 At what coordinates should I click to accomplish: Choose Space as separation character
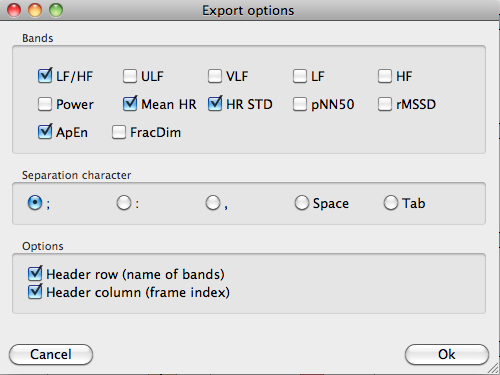pyautogui.click(x=302, y=203)
